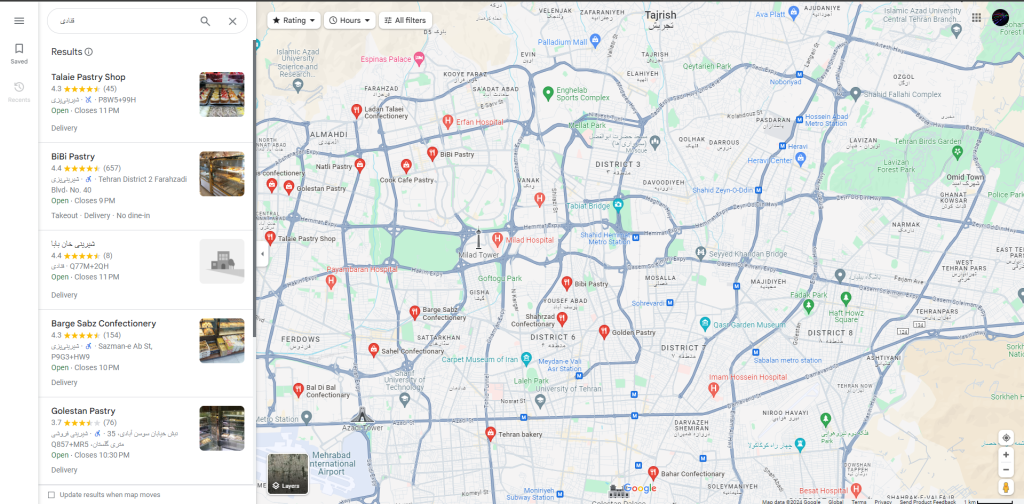Select the Milad Hospital map pin
The width and height of the screenshot is (1024, 504).
pos(497,239)
